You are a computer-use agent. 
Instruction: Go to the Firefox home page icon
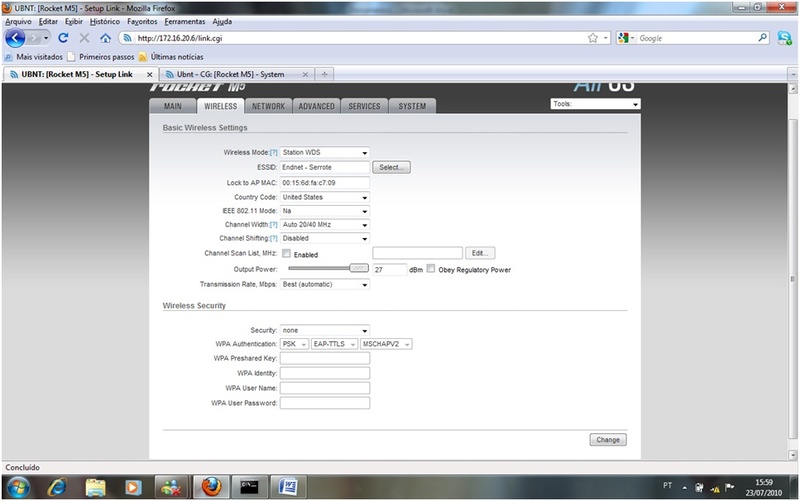tap(105, 38)
